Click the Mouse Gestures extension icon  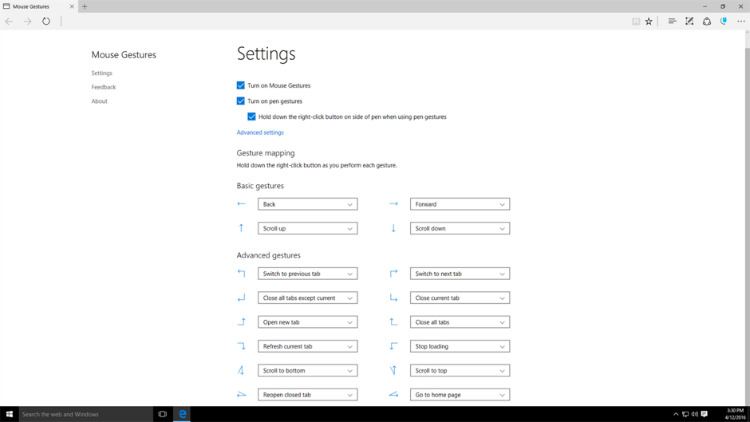[x=724, y=21]
